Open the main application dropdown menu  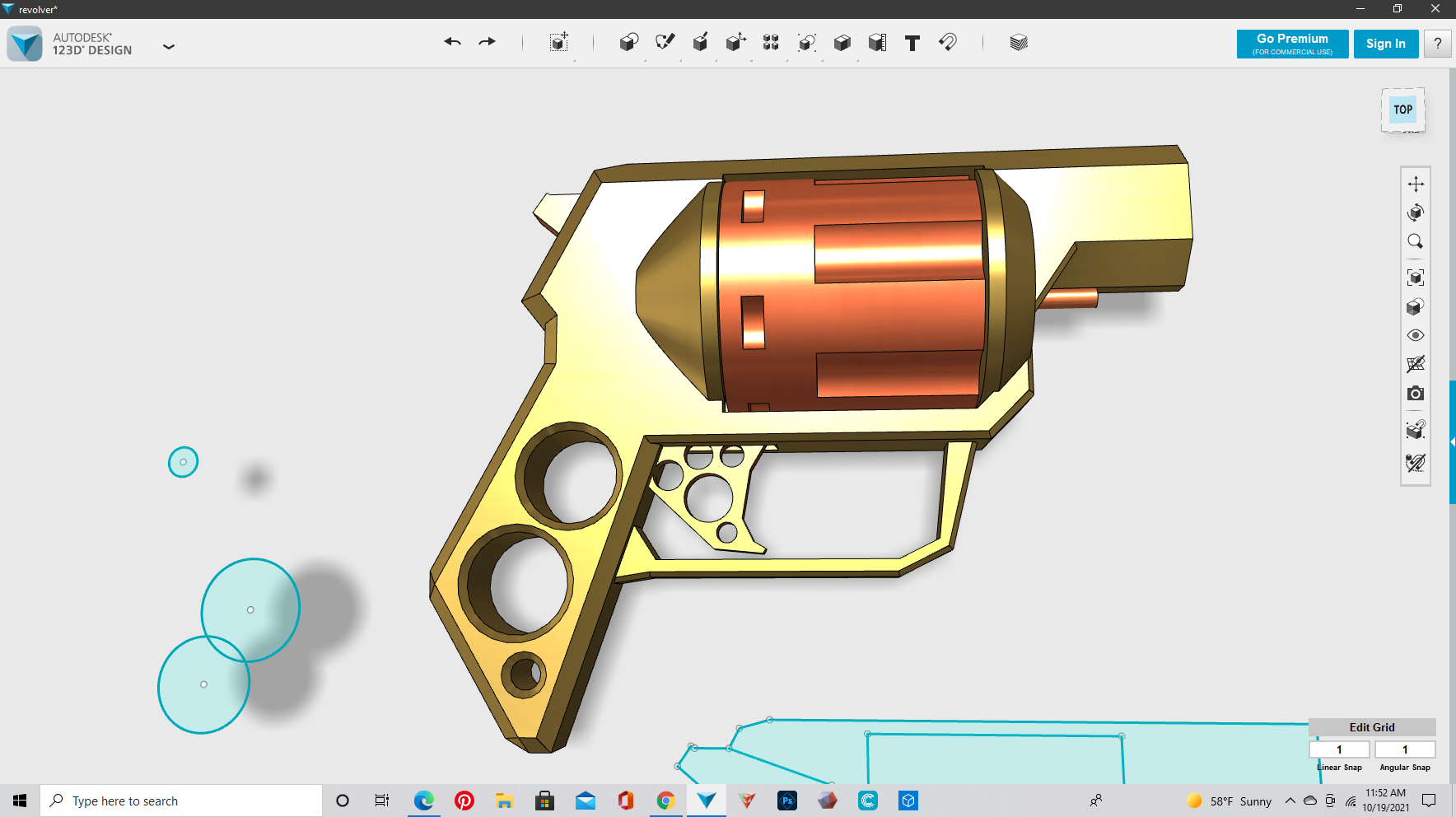click(169, 47)
